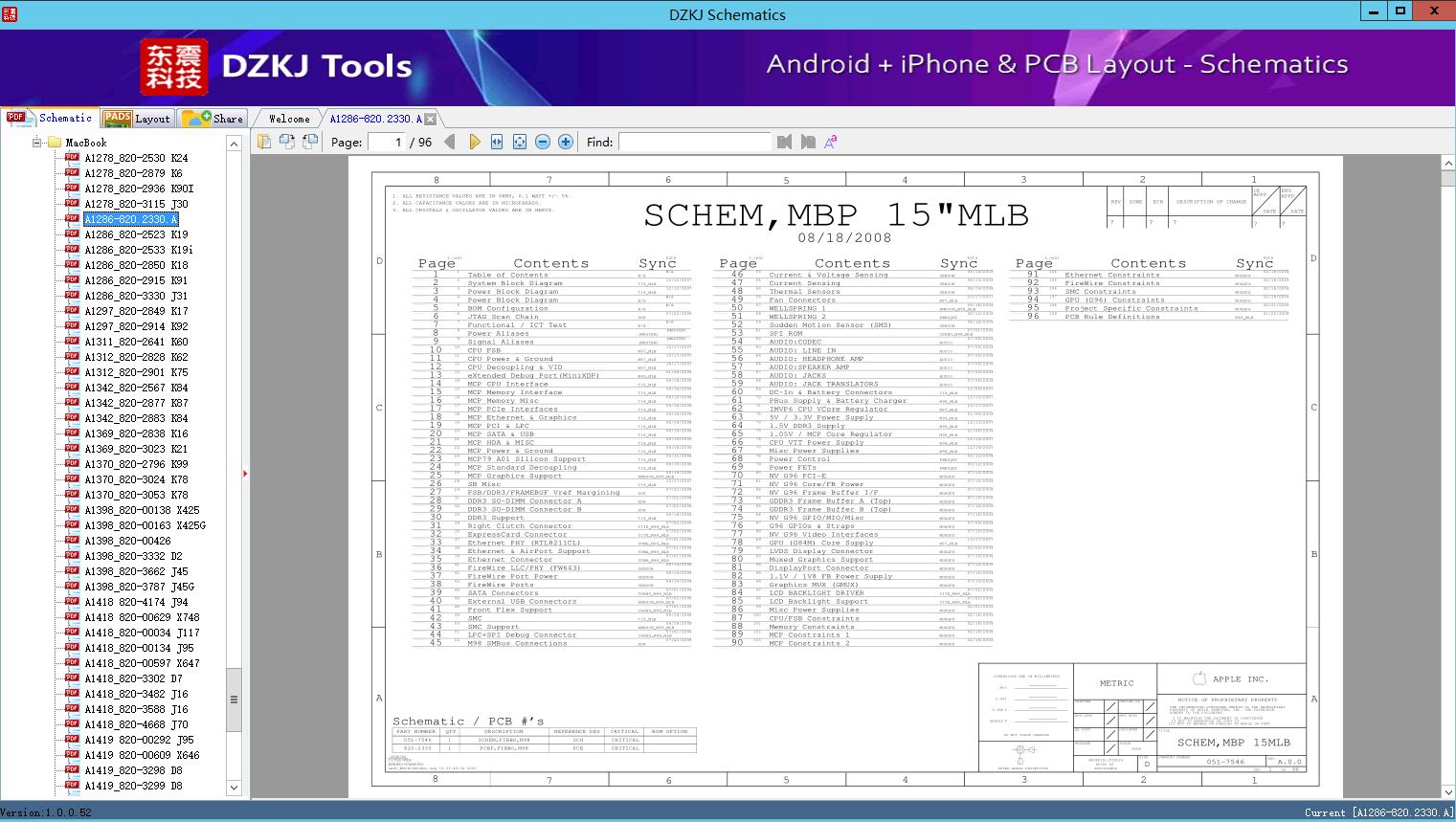Viewport: 1456px width, 822px height.
Task: Click the document viewer scroll down arrow
Action: point(1446,791)
